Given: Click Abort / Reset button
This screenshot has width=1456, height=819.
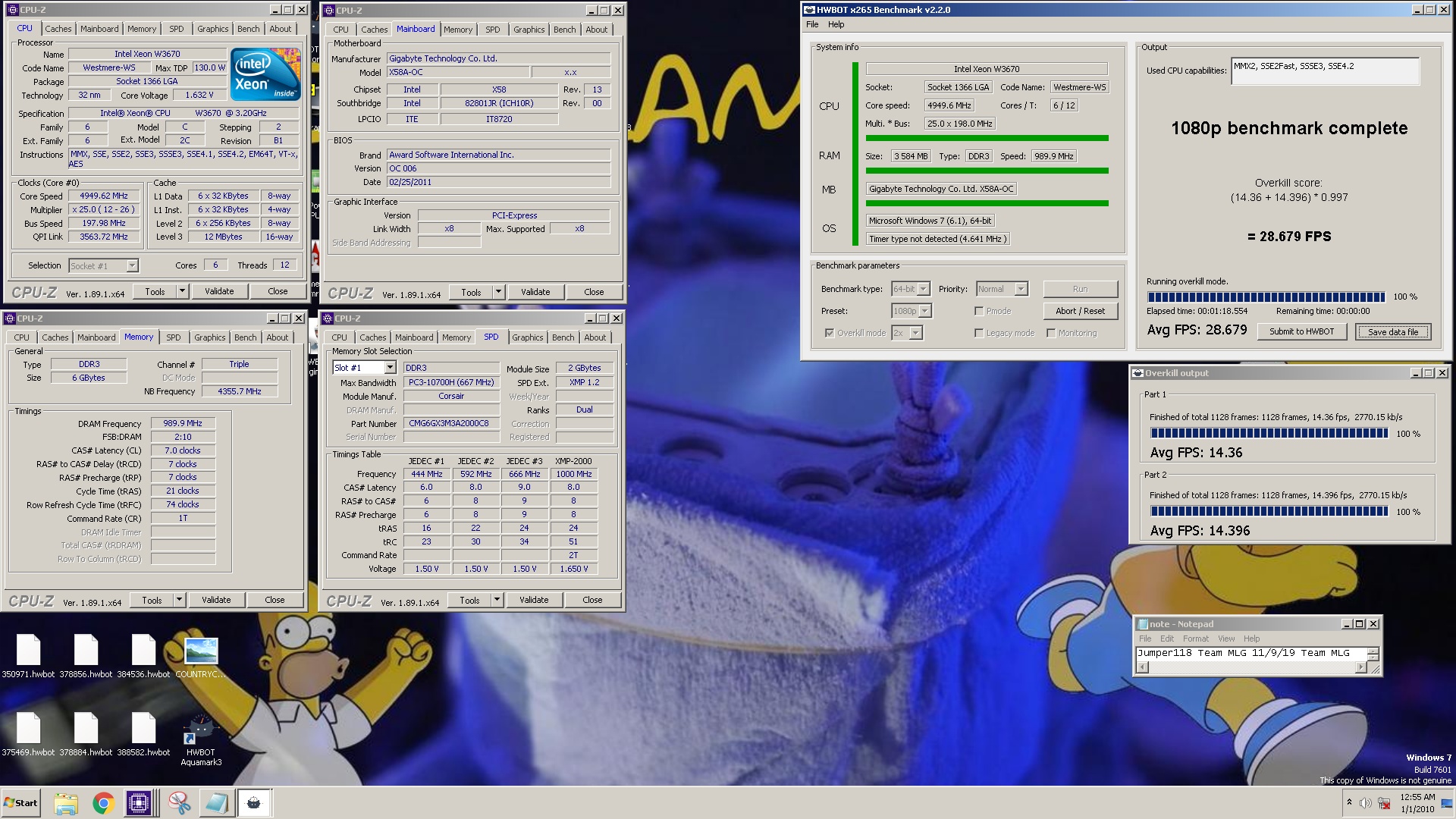Looking at the screenshot, I should (1080, 311).
